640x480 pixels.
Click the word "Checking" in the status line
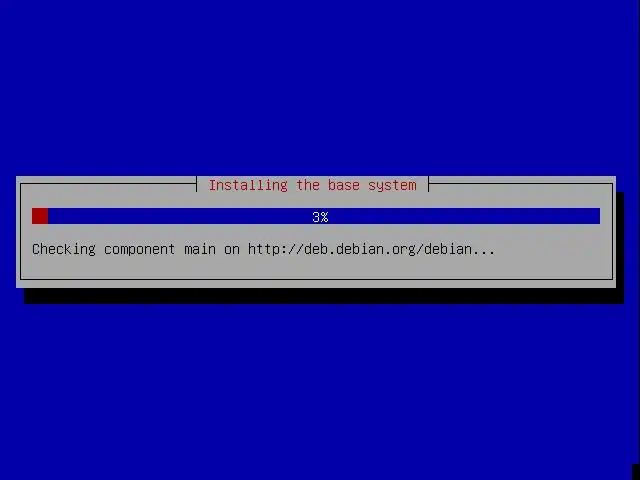64,249
